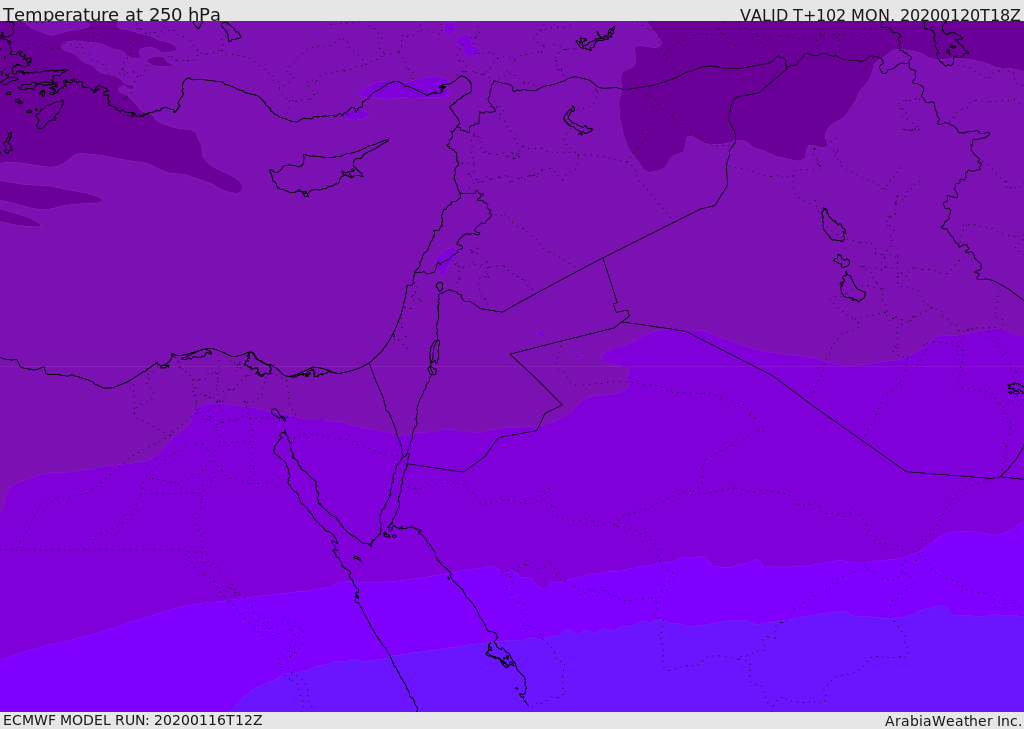Click the 'ECMWF MODEL RUN: 20200116T12Z' footer text
1024x729 pixels.
133,720
